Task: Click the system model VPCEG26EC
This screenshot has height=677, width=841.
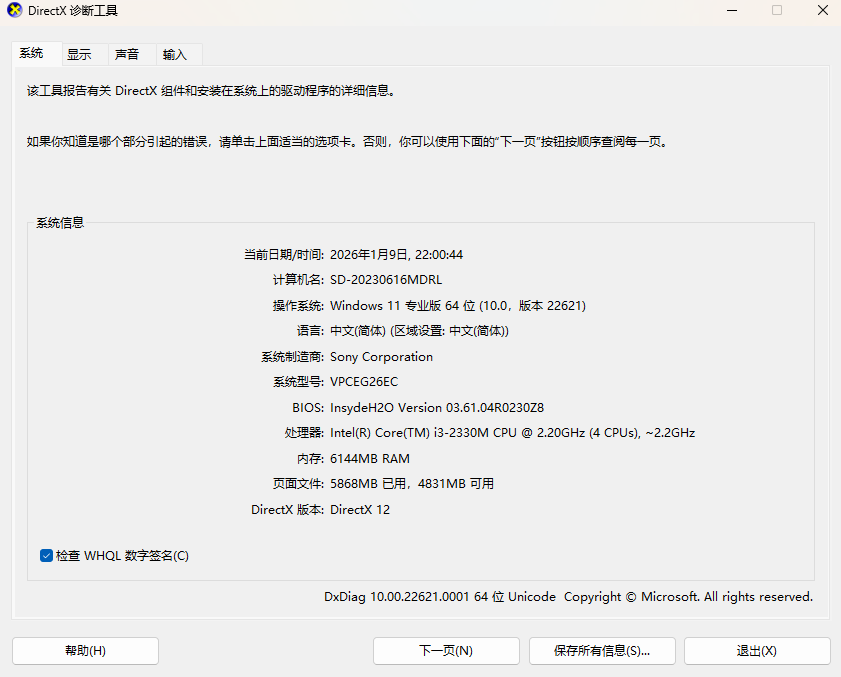Action: pyautogui.click(x=364, y=382)
